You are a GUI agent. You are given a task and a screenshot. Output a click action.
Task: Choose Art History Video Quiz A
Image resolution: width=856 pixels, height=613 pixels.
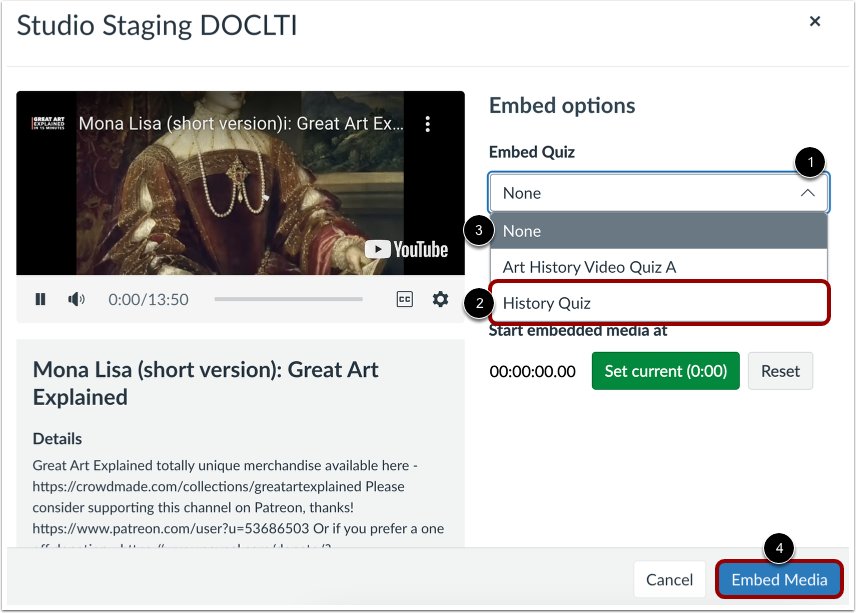coord(659,267)
